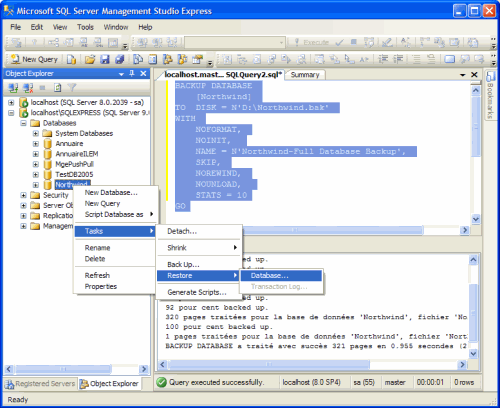
Task: Click the Parse checkmark icon
Action: point(339,42)
